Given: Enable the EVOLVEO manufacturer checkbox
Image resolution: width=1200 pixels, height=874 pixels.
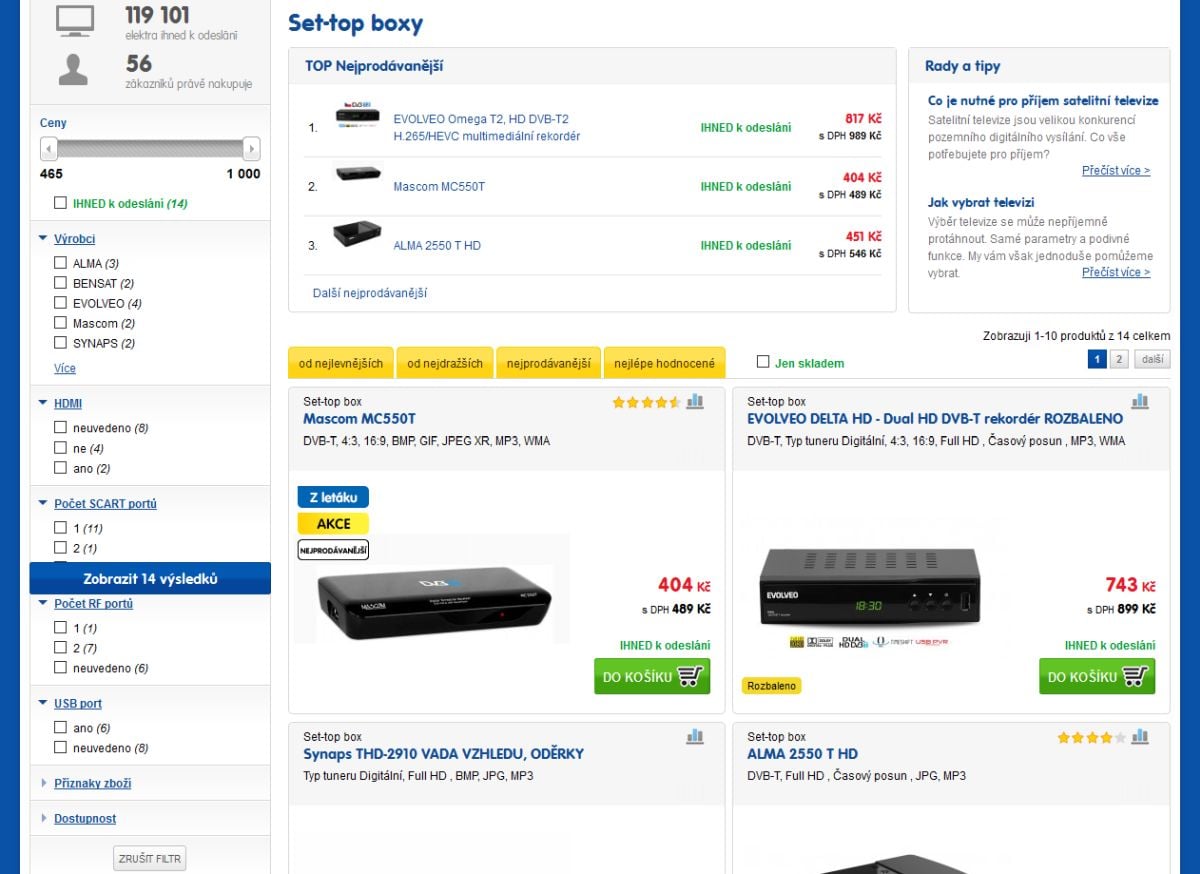Looking at the screenshot, I should pos(60,303).
